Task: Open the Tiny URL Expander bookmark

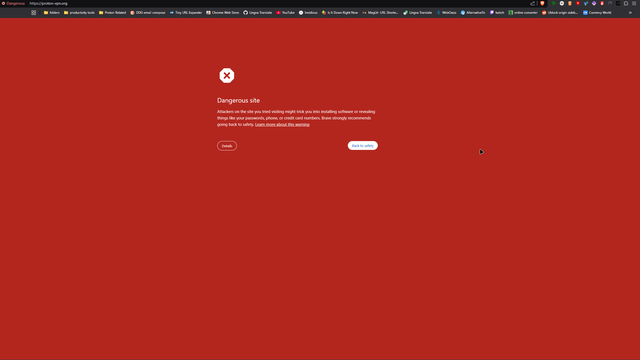Action: [x=186, y=13]
